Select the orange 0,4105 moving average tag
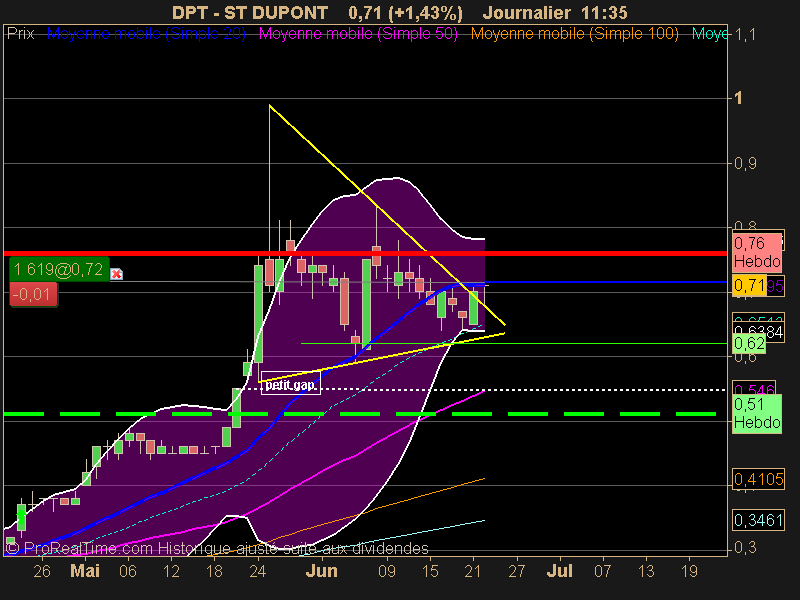This screenshot has width=800, height=600. tap(758, 479)
